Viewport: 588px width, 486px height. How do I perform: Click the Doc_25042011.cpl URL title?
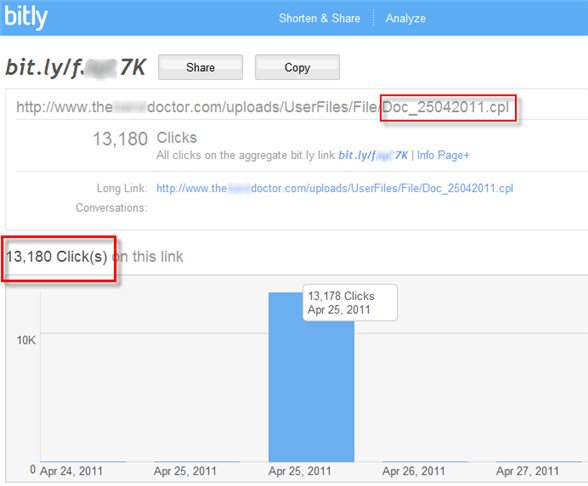tap(262, 107)
